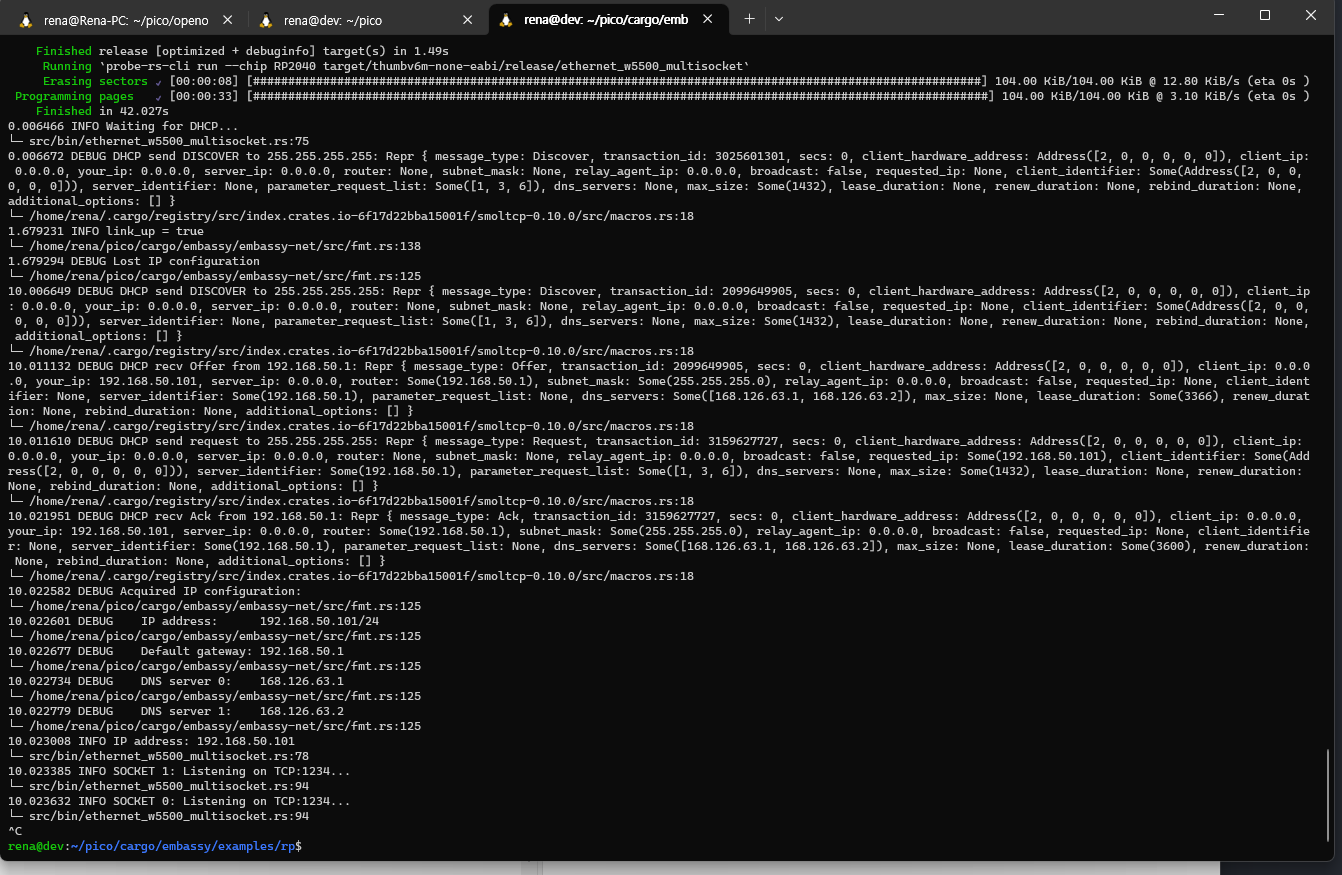Open the tab selection dropdown chevron
This screenshot has height=875, width=1342.
pyautogui.click(x=779, y=18)
